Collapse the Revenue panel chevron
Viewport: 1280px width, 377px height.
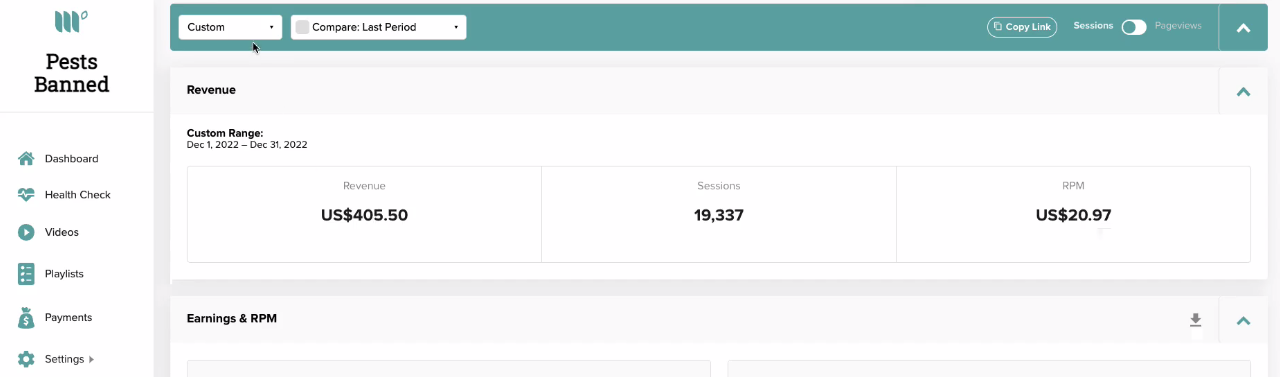click(1244, 91)
